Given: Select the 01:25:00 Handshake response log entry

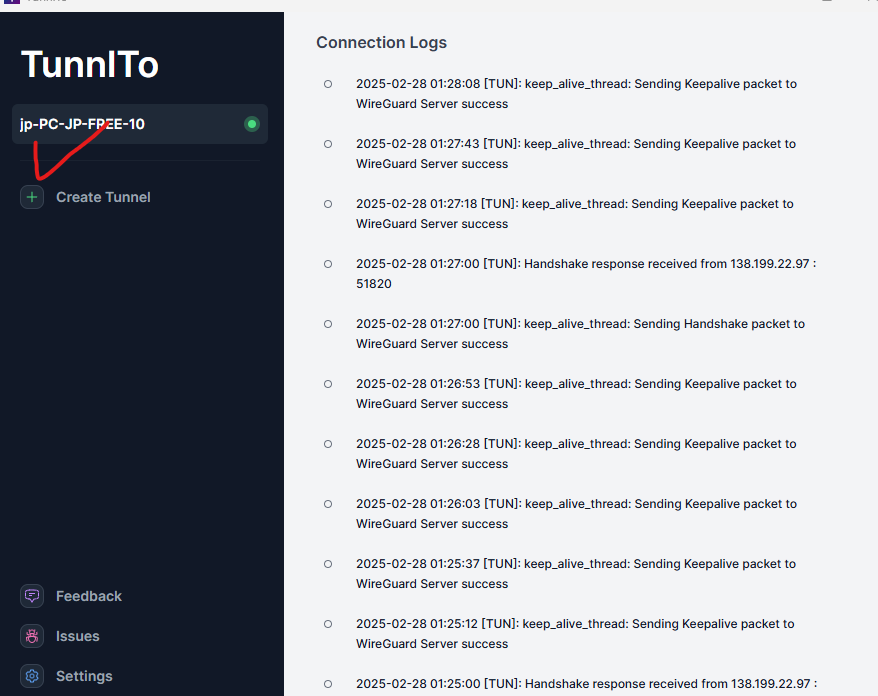Looking at the screenshot, I should [586, 684].
